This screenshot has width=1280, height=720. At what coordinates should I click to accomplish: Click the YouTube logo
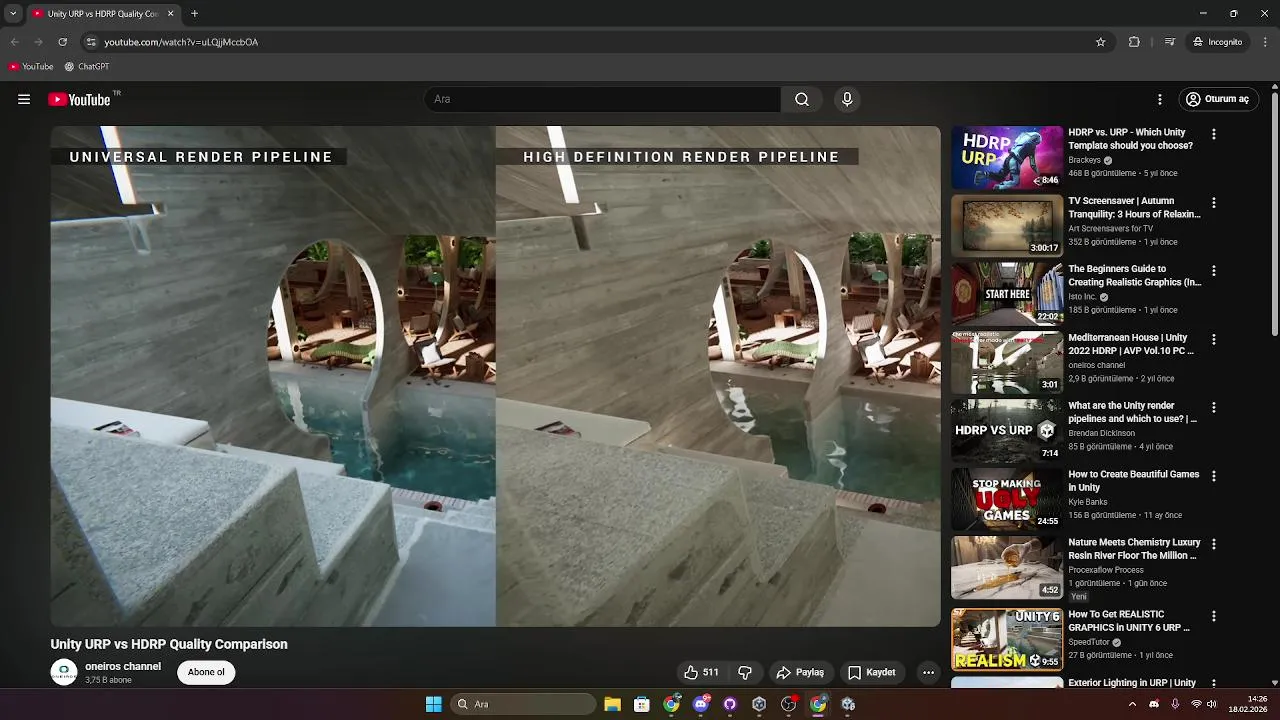click(x=79, y=99)
